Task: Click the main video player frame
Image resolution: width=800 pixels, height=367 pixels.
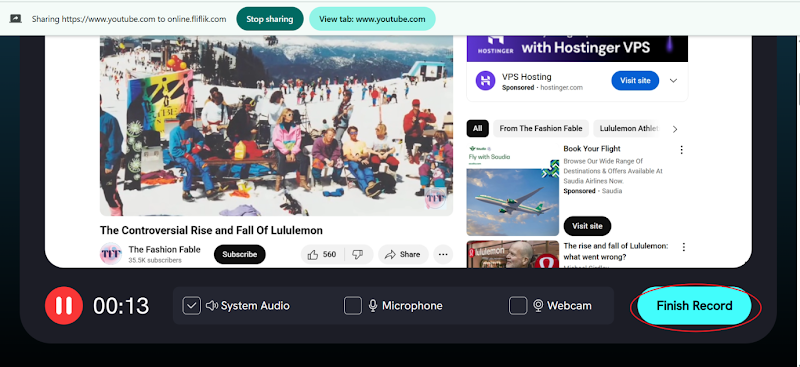Action: 276,126
